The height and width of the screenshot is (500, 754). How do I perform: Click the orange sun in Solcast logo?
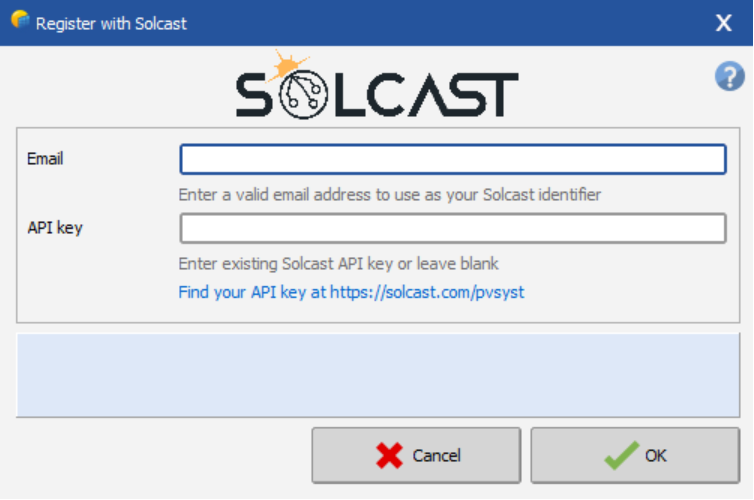[x=287, y=65]
